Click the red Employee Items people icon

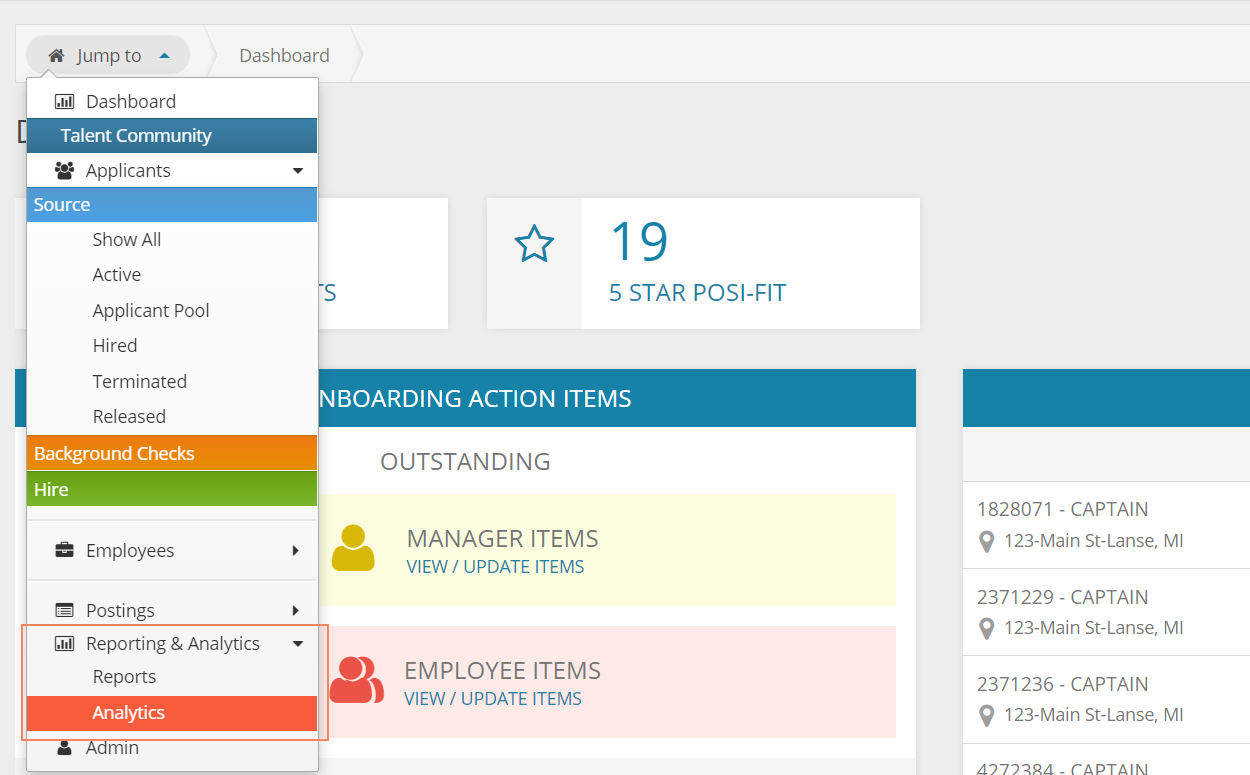pyautogui.click(x=356, y=680)
